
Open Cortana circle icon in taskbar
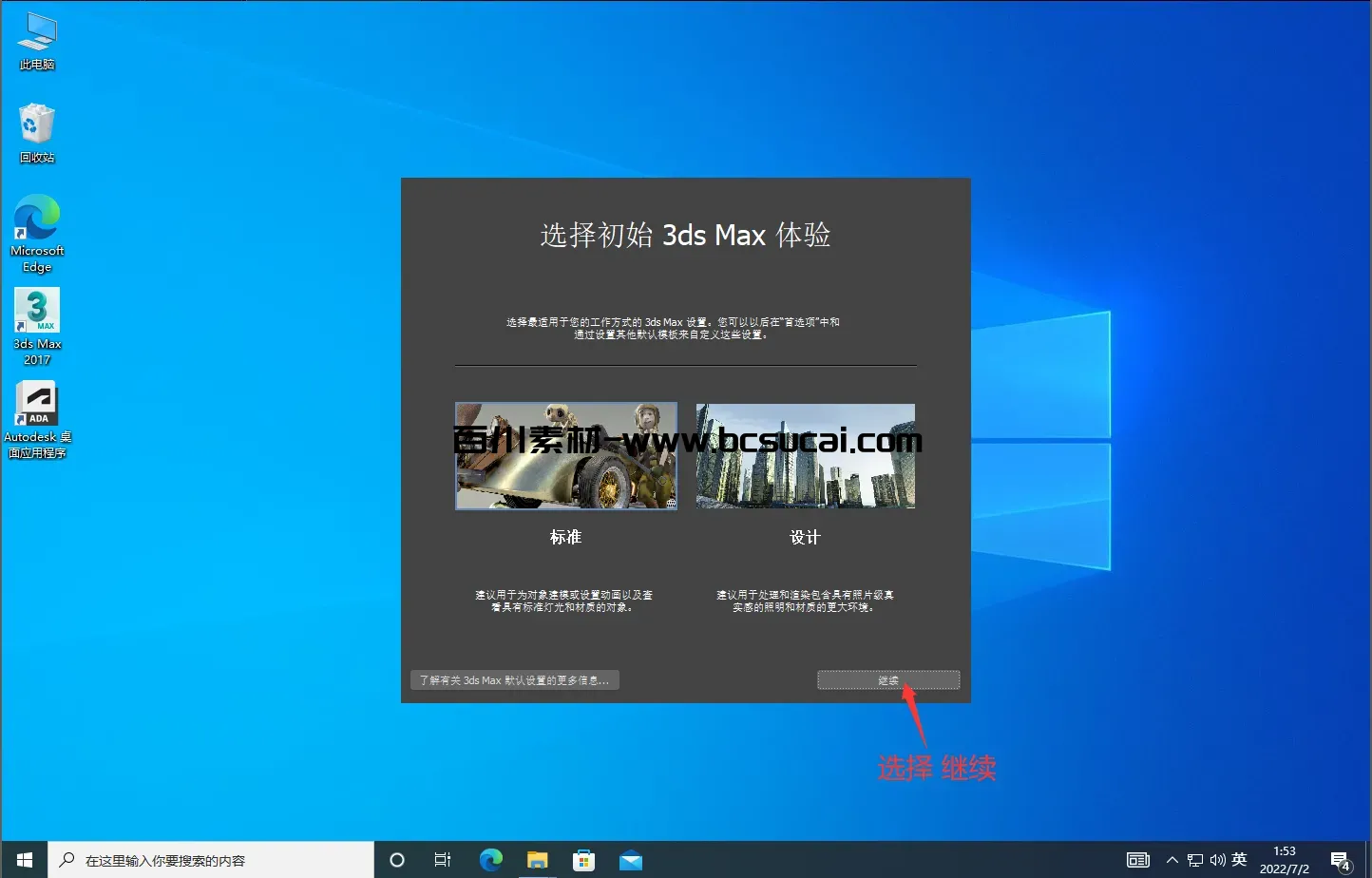click(x=397, y=860)
